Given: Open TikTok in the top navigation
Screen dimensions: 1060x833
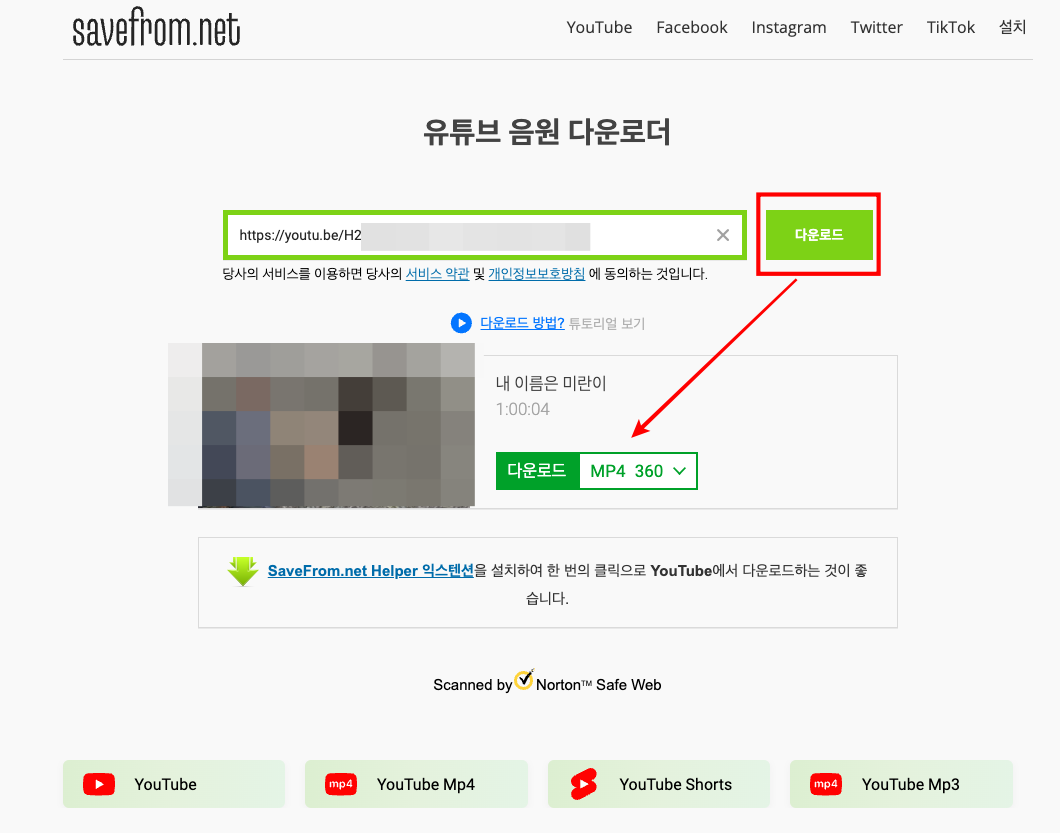Looking at the screenshot, I should [950, 28].
